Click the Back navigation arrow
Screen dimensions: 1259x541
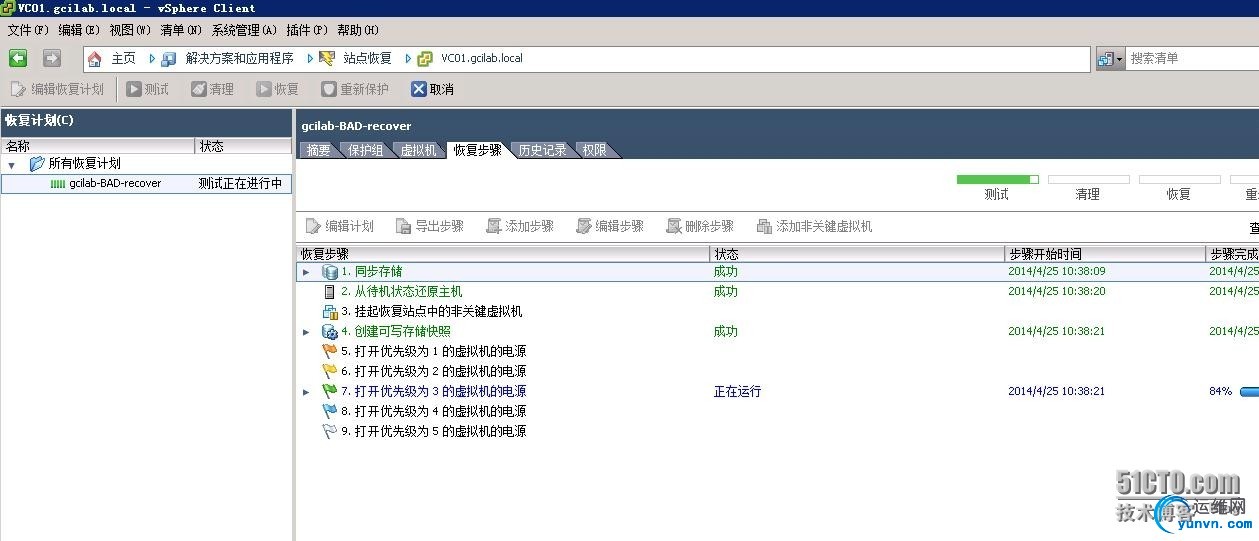point(18,58)
